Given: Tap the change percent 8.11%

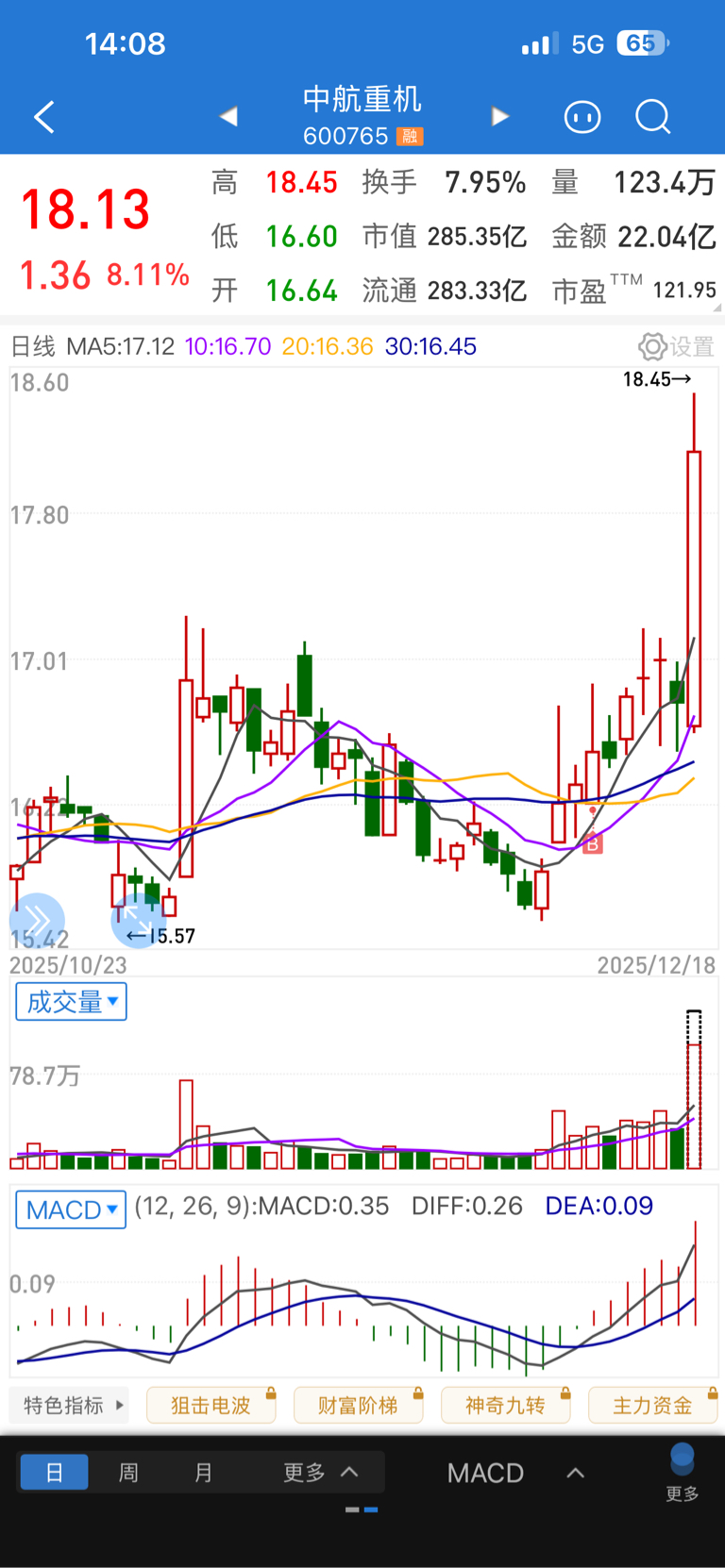Looking at the screenshot, I should pos(148,275).
